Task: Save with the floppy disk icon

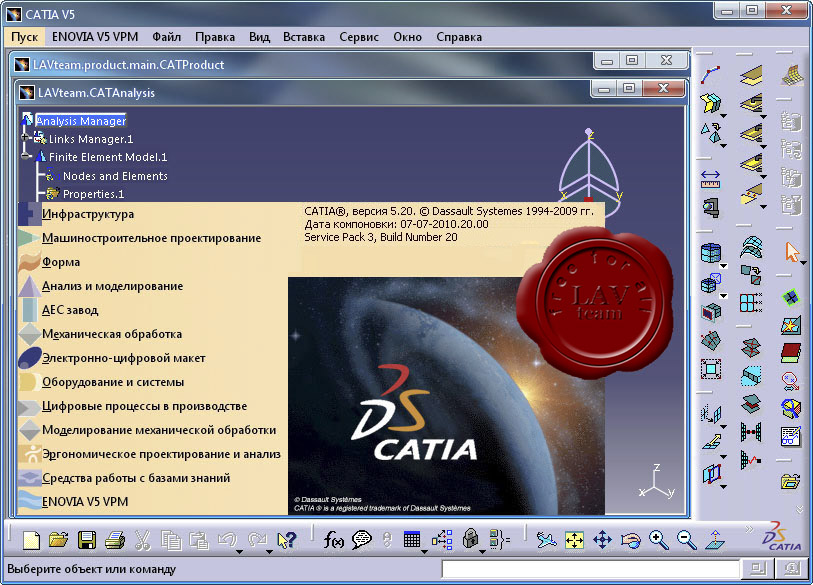Action: click(x=87, y=540)
